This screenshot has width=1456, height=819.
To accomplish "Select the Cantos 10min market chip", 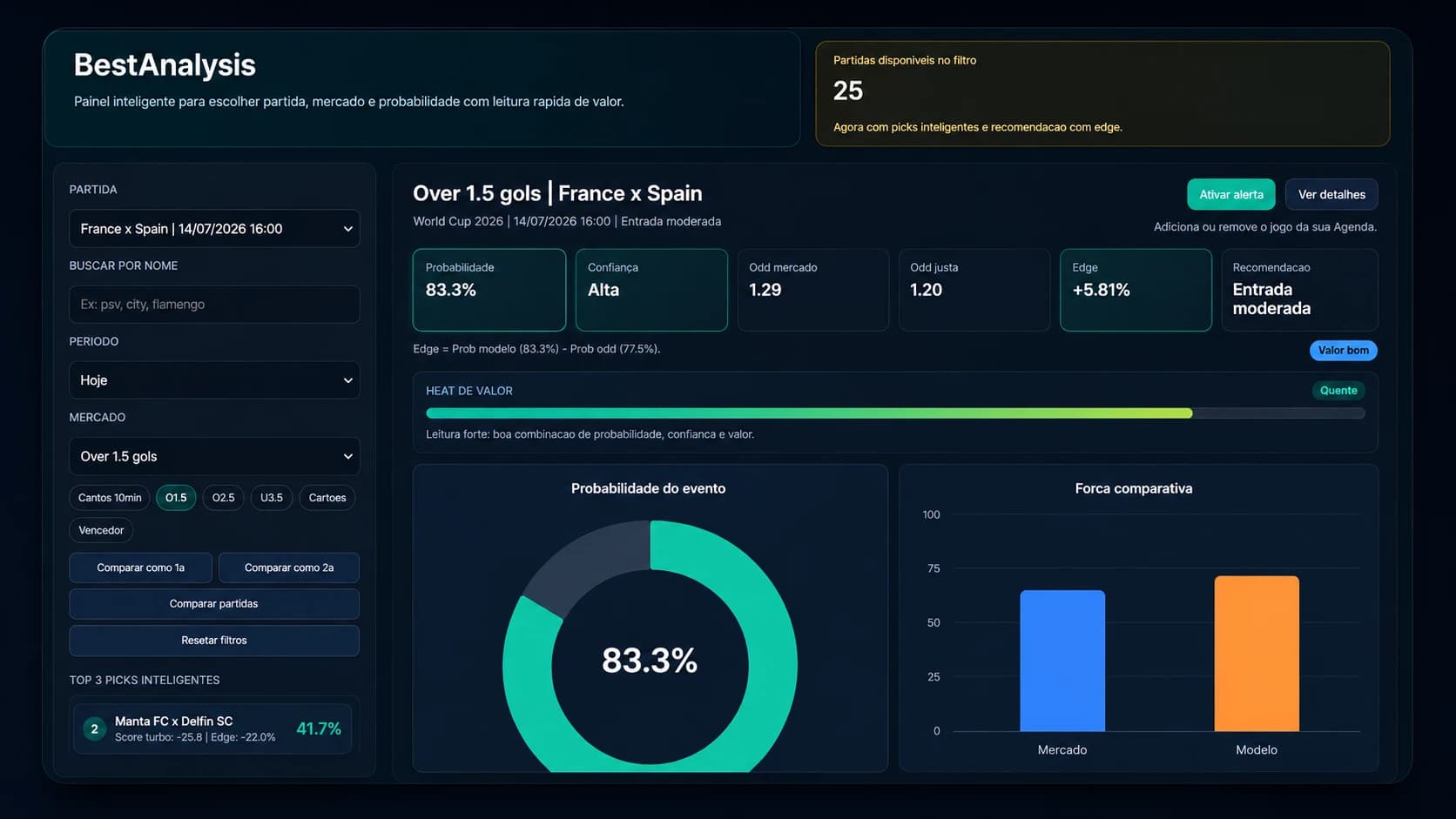I will (110, 498).
